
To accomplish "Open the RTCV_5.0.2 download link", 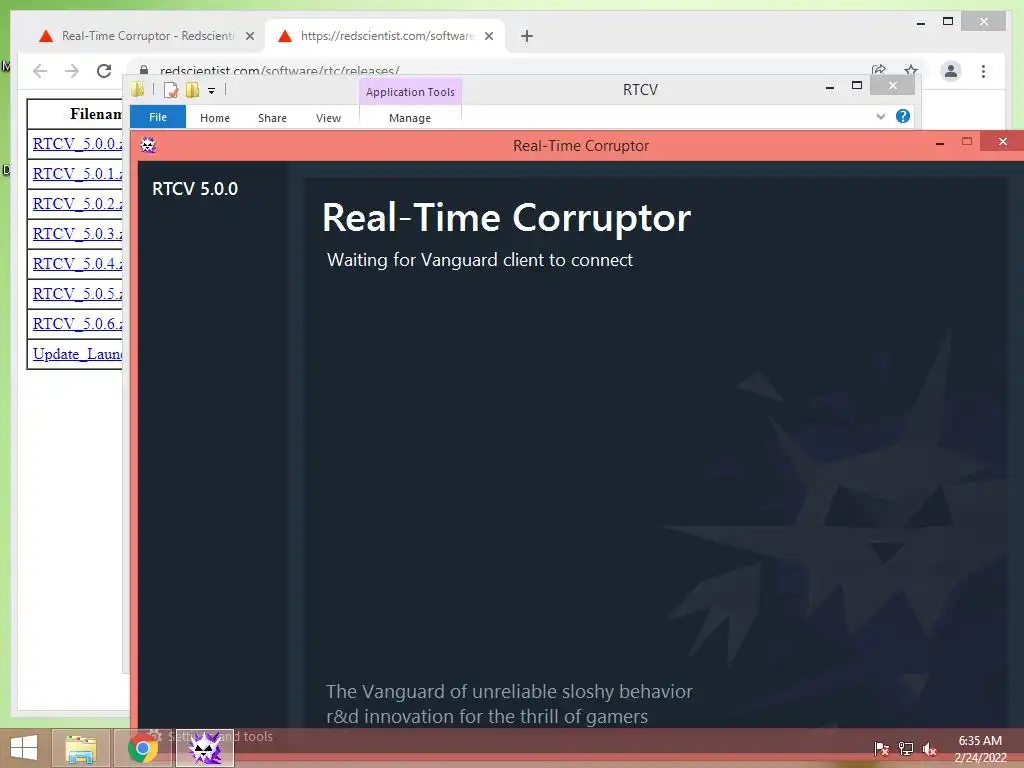I will (x=77, y=204).
